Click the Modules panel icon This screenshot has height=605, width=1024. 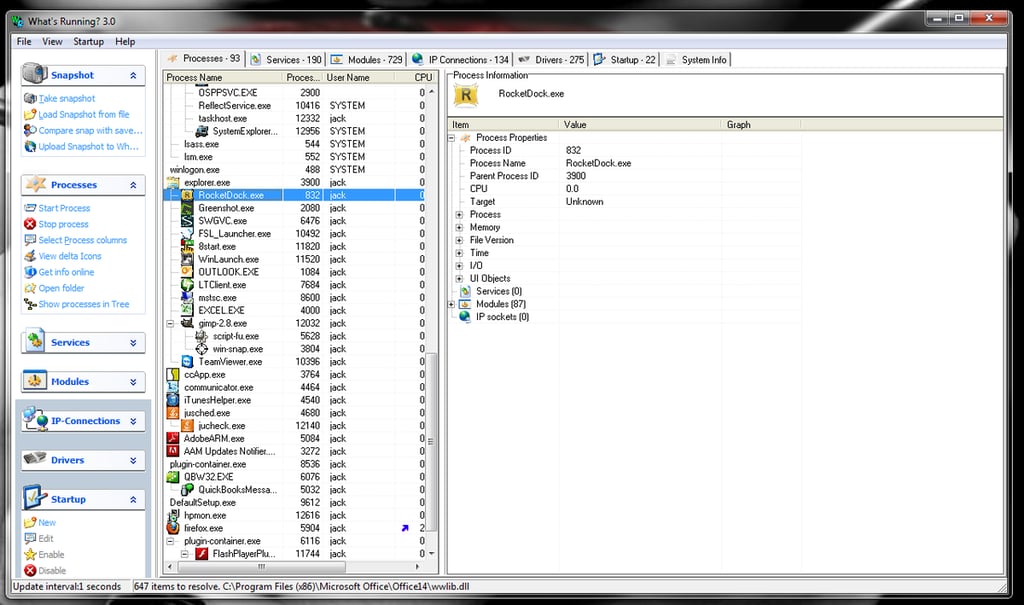[35, 380]
